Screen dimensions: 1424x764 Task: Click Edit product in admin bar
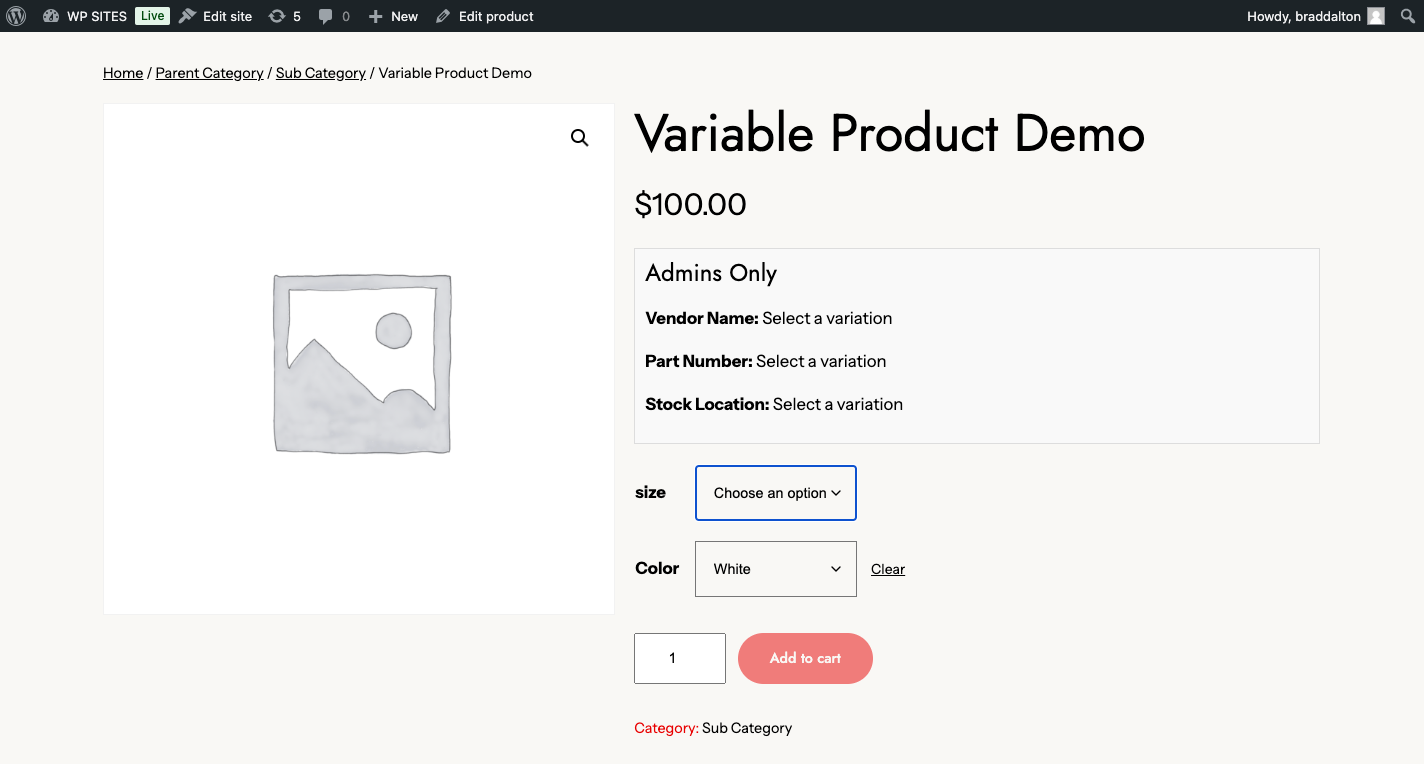tap(486, 16)
